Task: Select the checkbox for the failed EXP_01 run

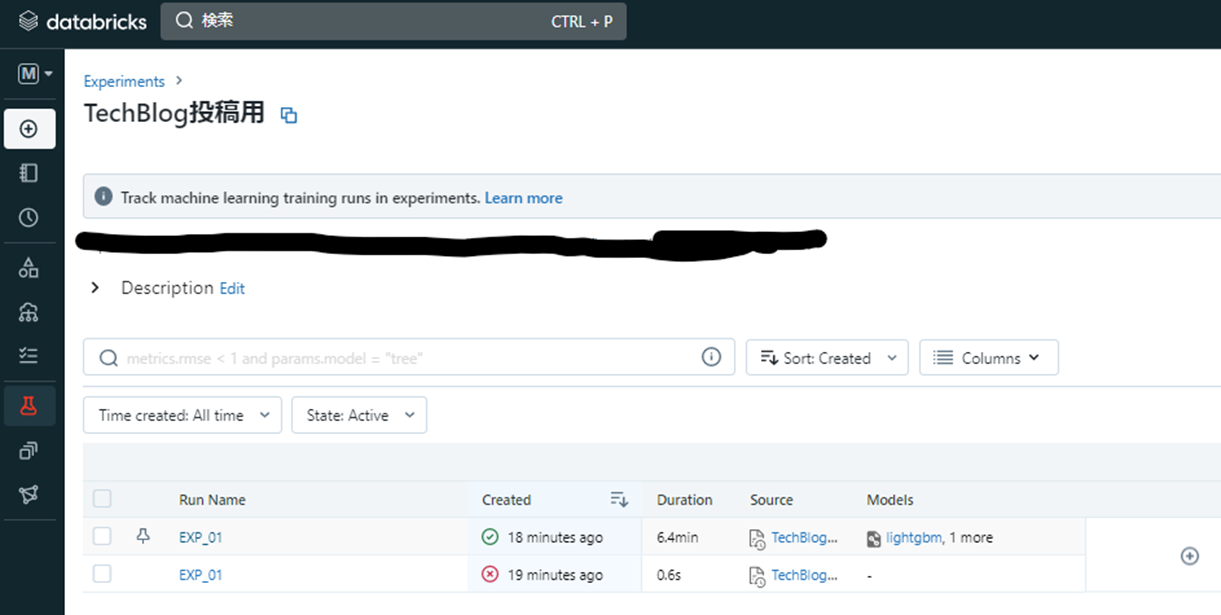Action: [102, 574]
